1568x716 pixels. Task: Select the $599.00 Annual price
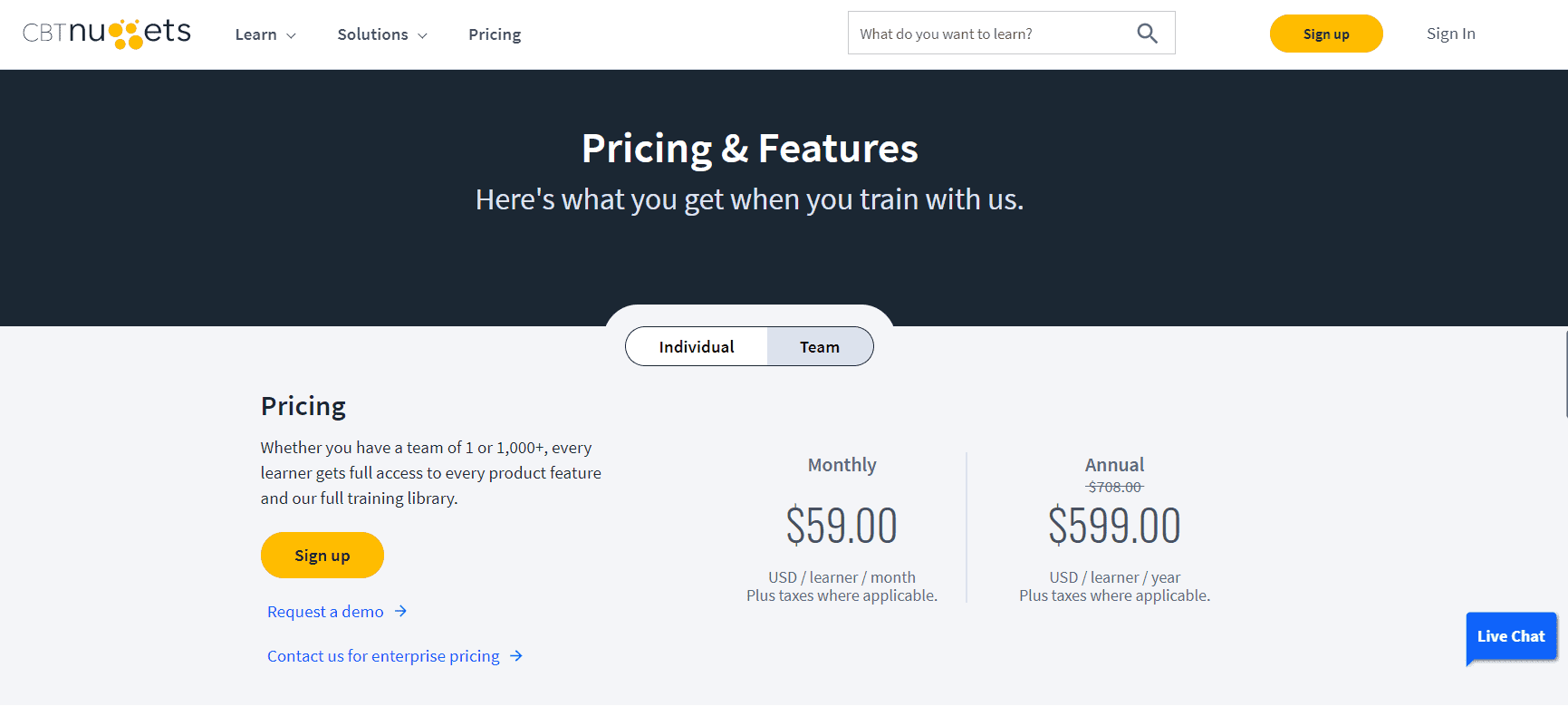(1114, 526)
